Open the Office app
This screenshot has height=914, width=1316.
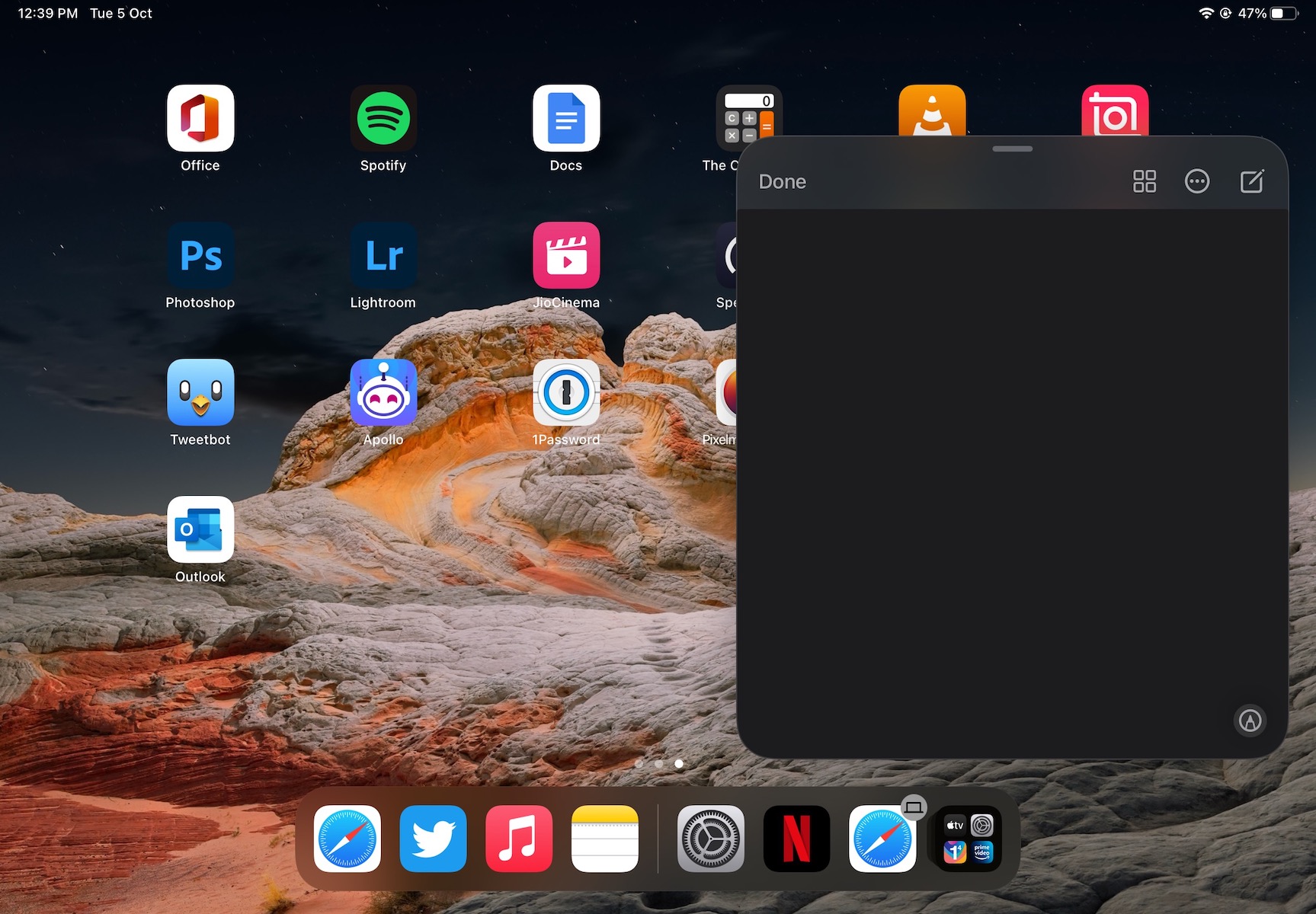tap(200, 119)
